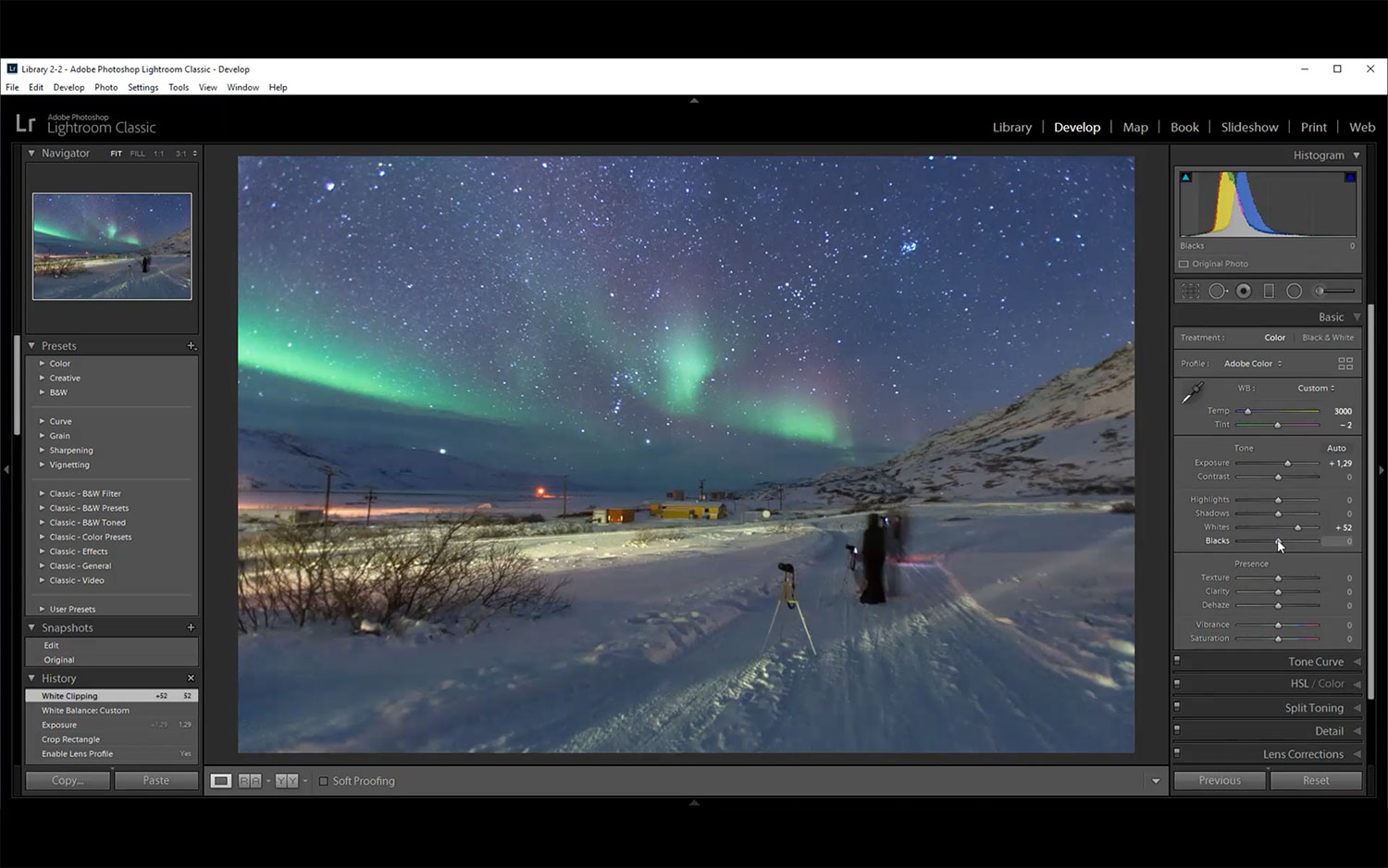Pick the White Balance eyedropper
1388x868 pixels.
tap(1193, 394)
